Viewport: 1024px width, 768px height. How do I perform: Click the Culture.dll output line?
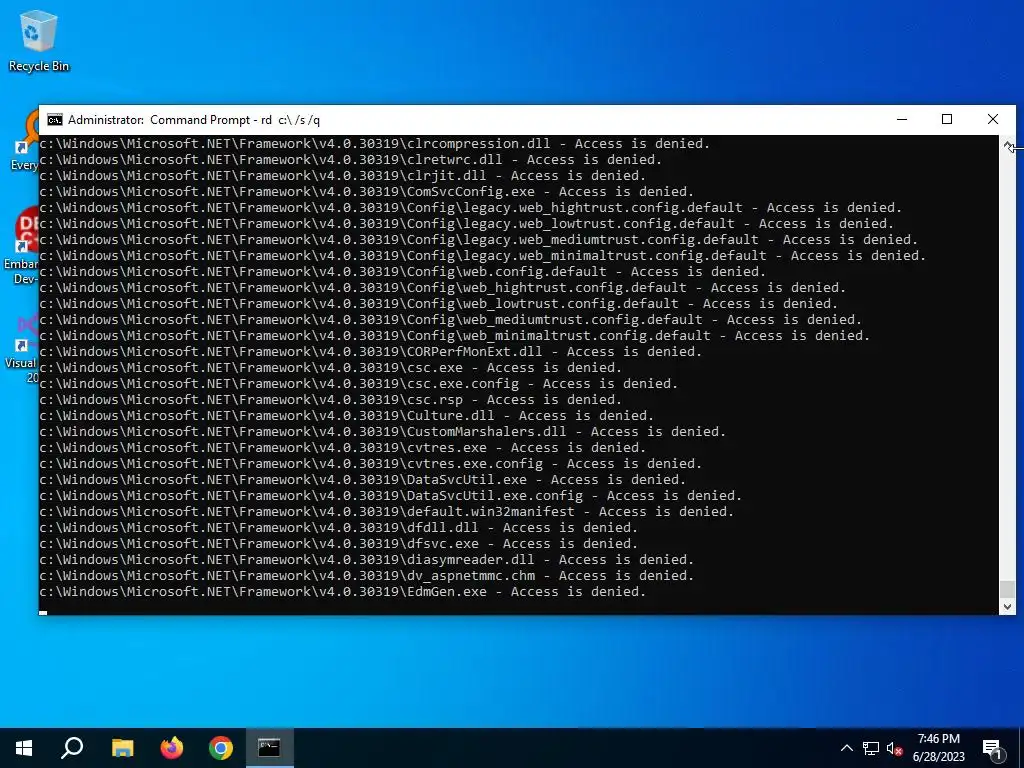click(347, 415)
